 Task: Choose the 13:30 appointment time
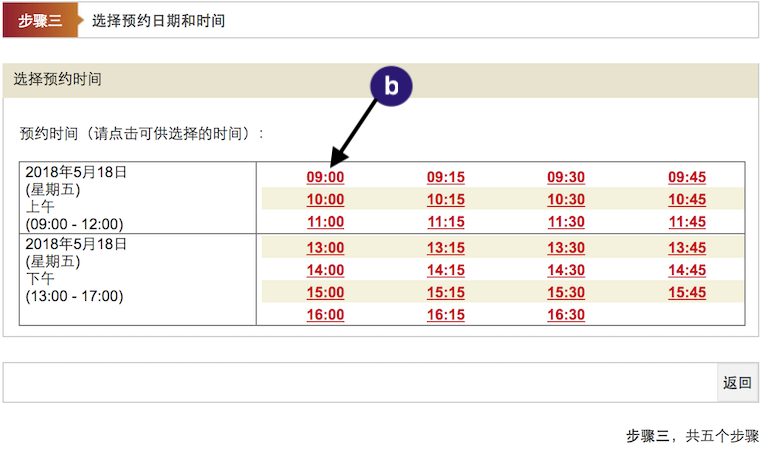coord(566,248)
